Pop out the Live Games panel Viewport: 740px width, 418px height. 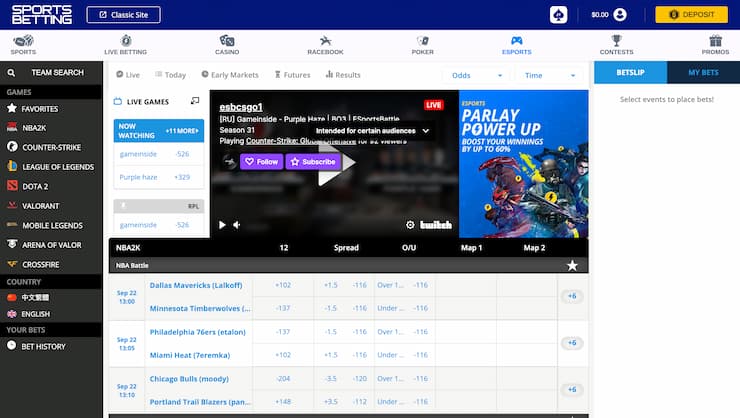tap(195, 101)
